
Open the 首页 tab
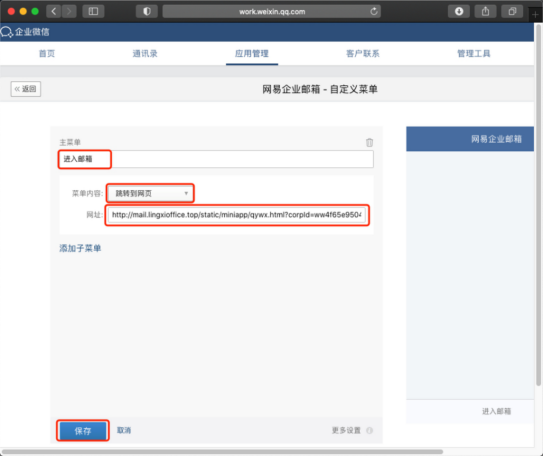tap(47, 53)
